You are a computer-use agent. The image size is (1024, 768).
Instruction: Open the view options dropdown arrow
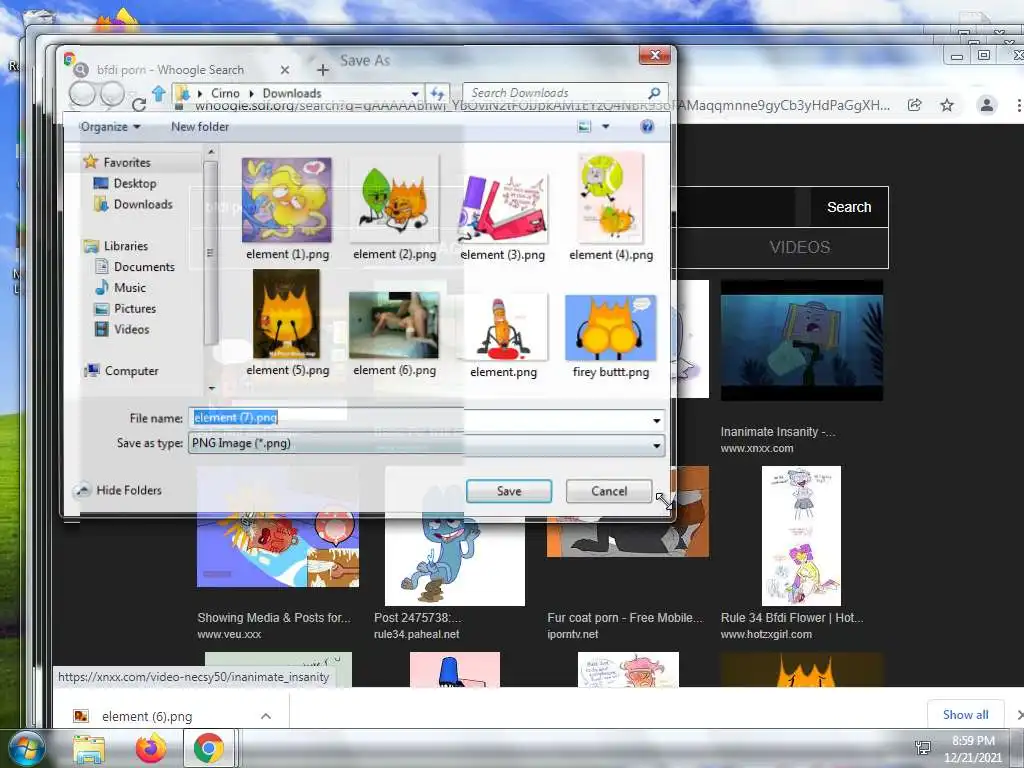pos(605,127)
